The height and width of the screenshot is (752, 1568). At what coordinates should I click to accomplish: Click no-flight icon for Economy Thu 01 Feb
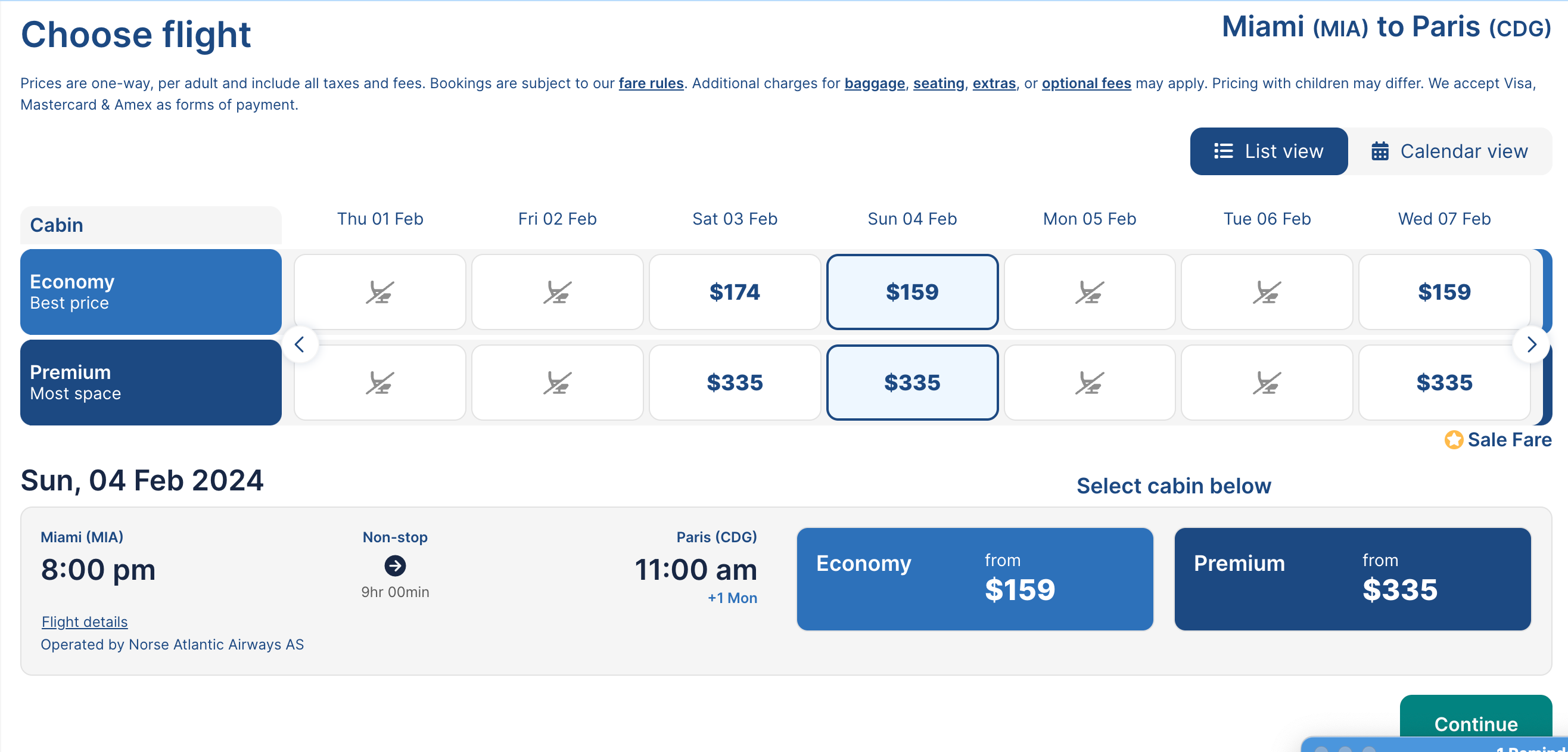pos(380,292)
